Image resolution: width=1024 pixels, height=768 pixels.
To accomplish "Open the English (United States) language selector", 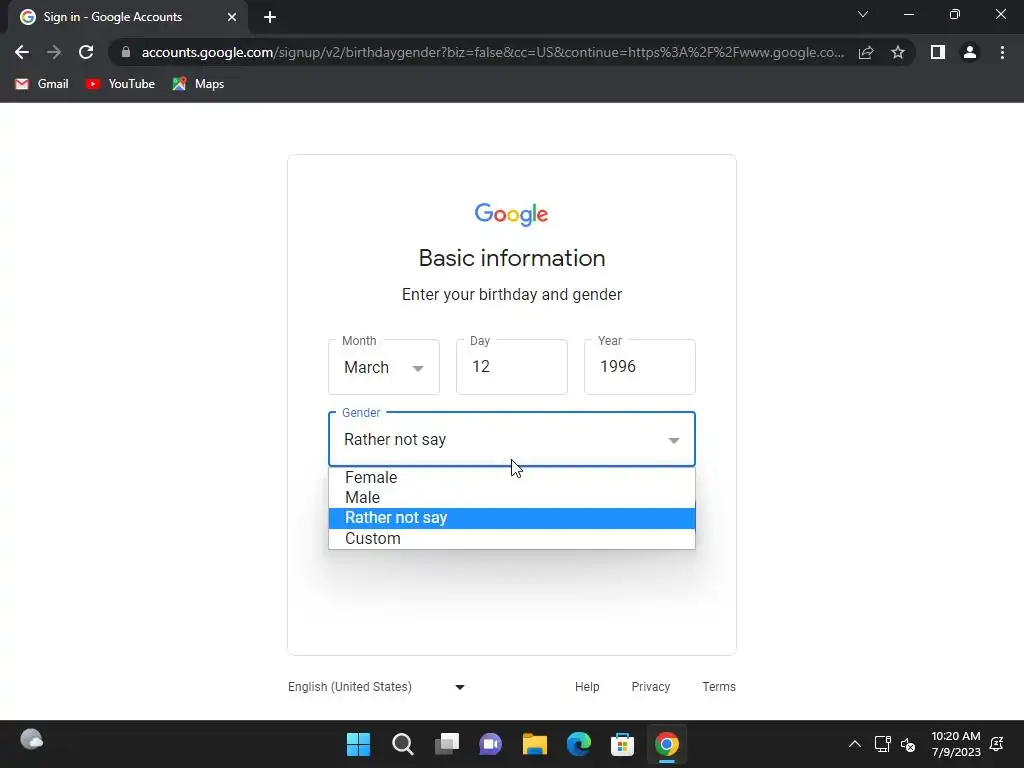I will [376, 687].
